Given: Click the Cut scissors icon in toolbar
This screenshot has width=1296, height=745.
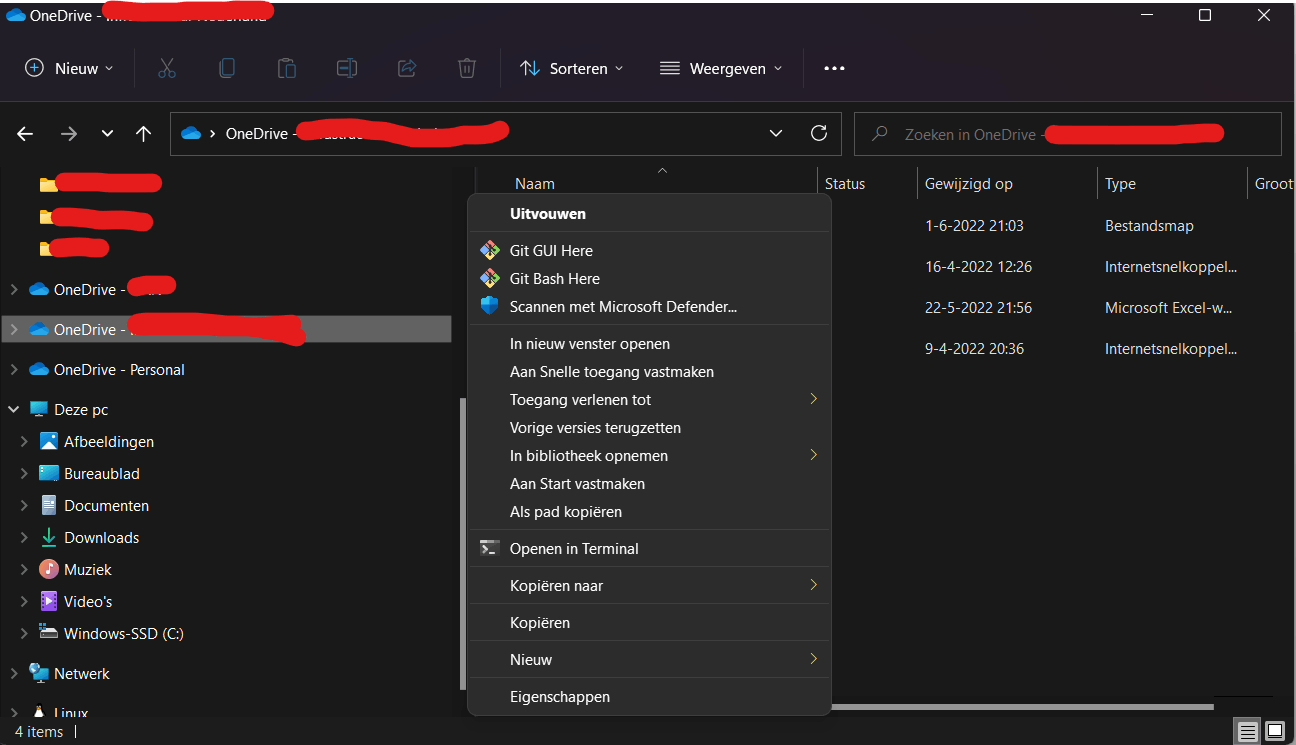Looking at the screenshot, I should click(x=167, y=68).
